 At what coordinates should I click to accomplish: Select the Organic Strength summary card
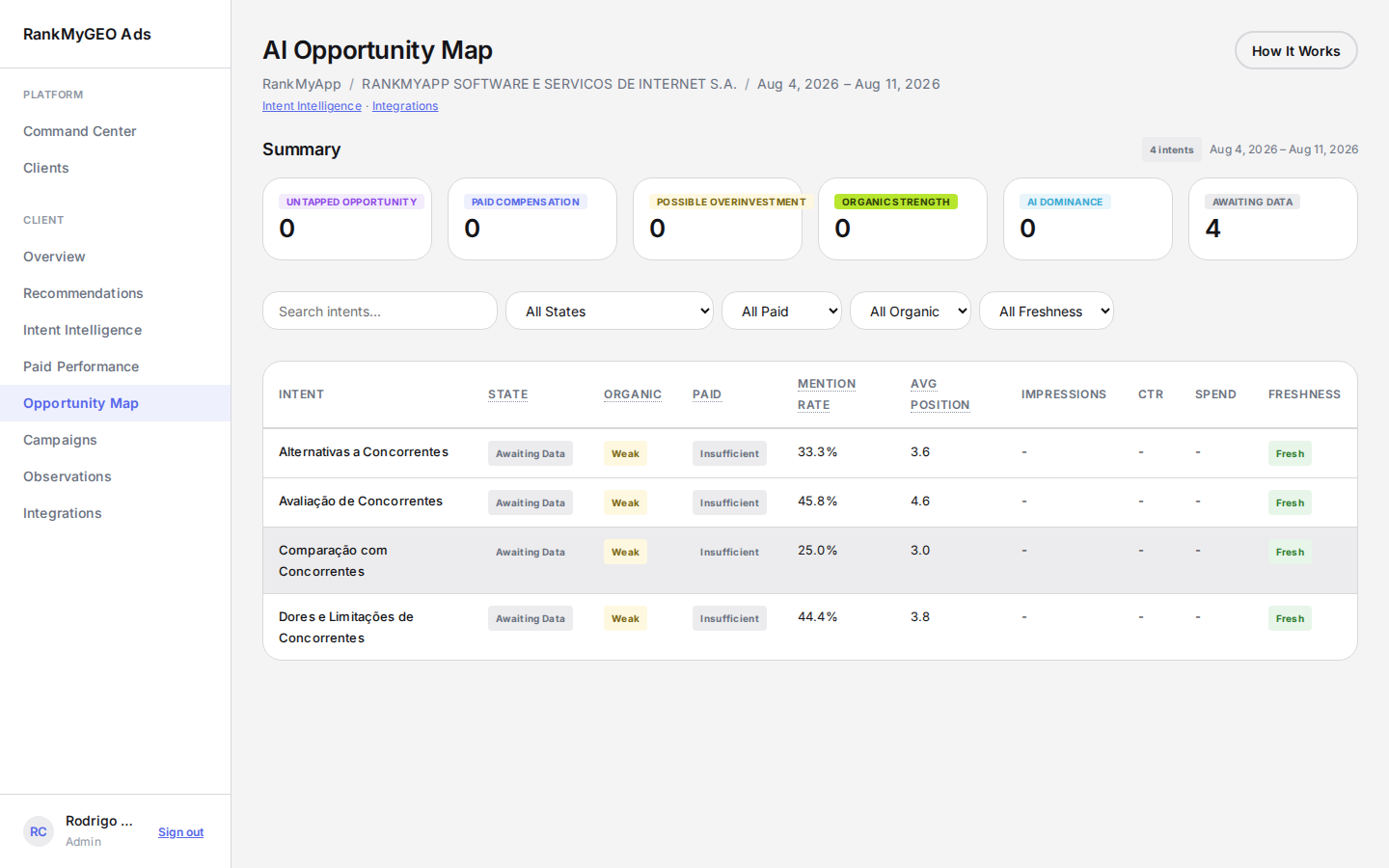(903, 219)
